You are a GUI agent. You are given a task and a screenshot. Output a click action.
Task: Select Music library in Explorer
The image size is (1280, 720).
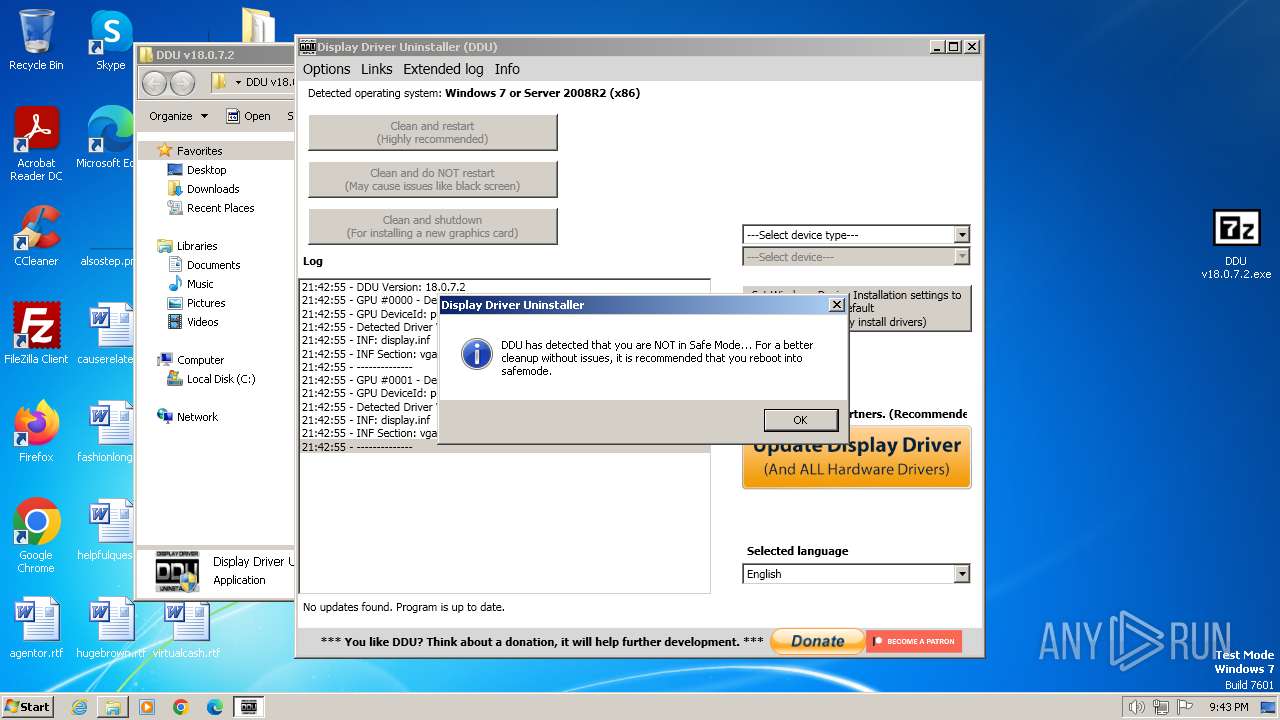200,284
